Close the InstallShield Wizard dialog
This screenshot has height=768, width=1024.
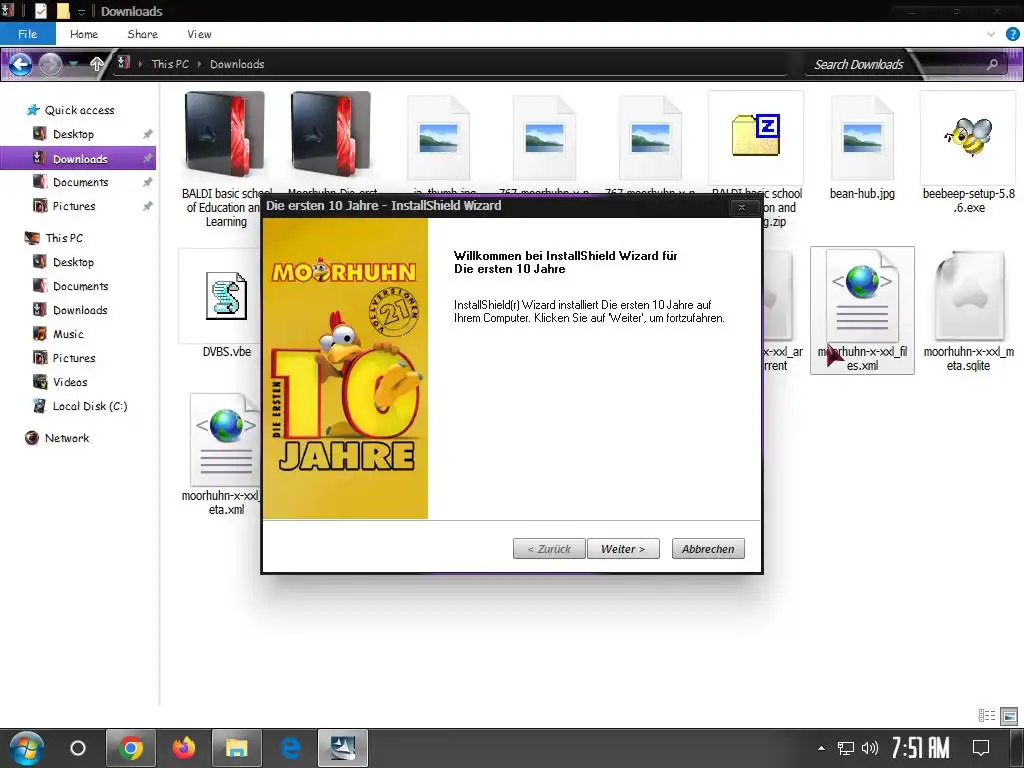[741, 207]
